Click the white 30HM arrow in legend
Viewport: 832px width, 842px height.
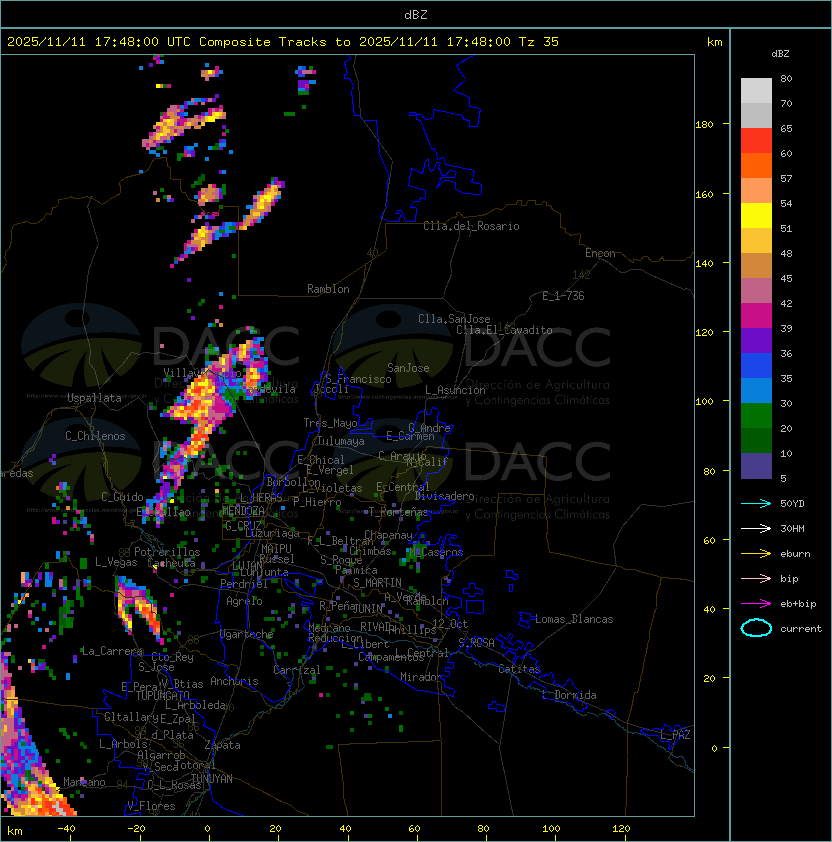pyautogui.click(x=756, y=528)
